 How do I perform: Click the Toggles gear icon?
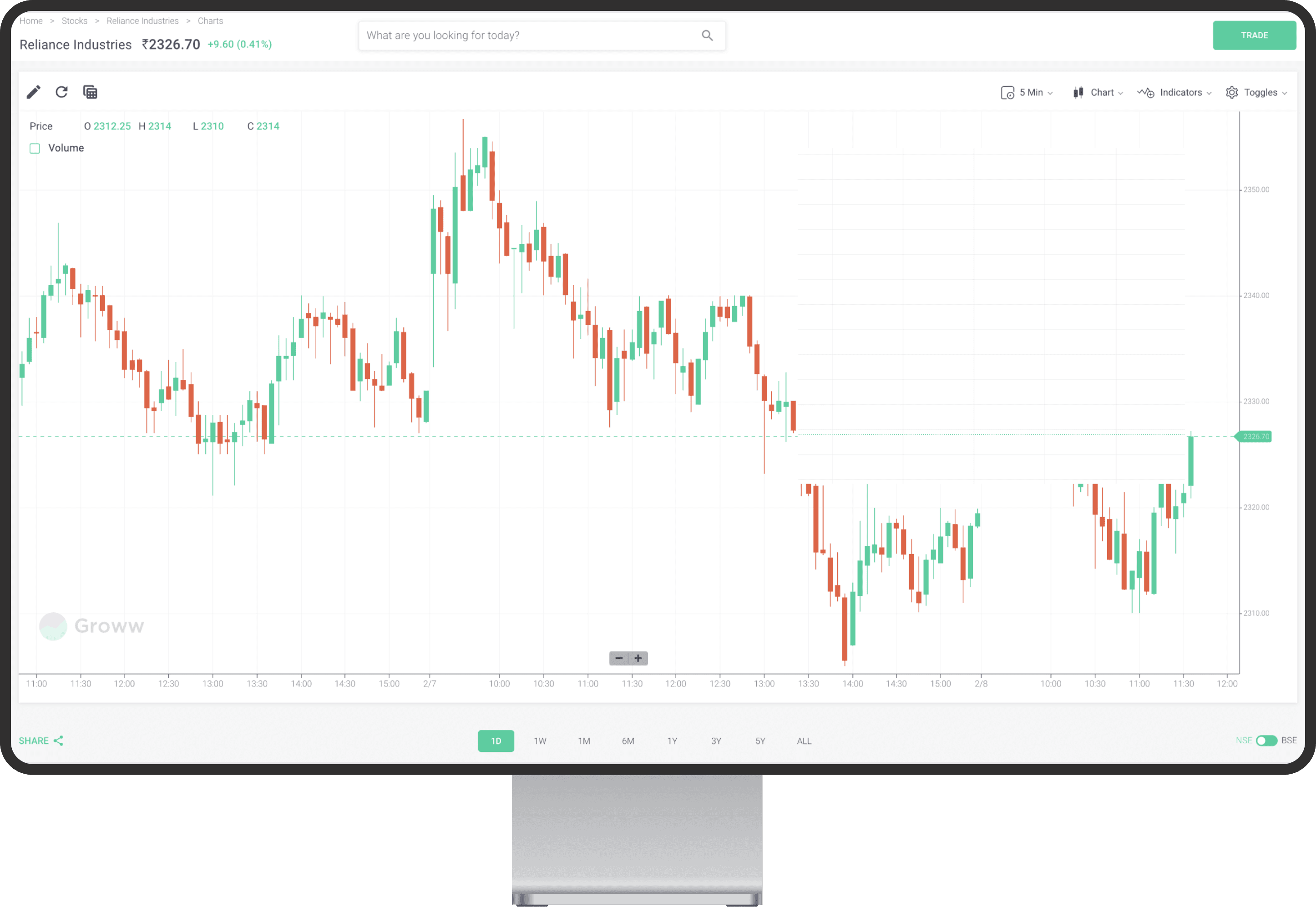[x=1231, y=93]
